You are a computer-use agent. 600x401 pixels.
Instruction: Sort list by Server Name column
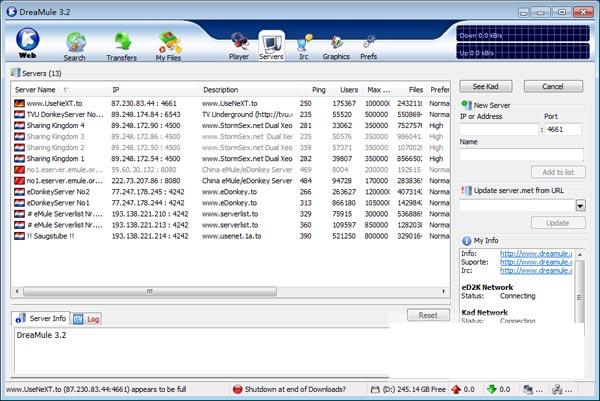(x=40, y=90)
